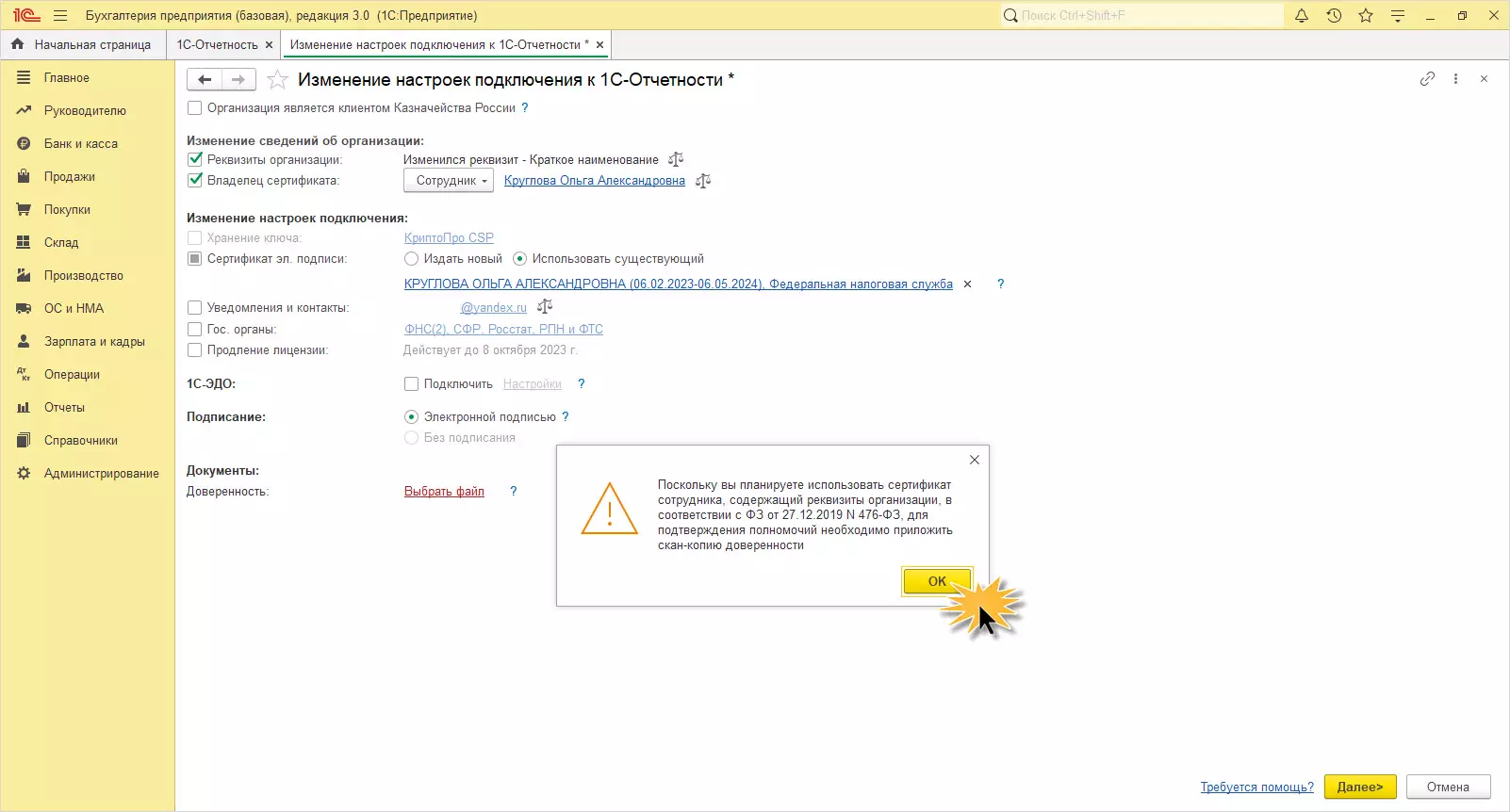Viewport: 1510px width, 812px height.
Task: Switch to the 1С-Отчетность tab
Action: pyautogui.click(x=218, y=44)
